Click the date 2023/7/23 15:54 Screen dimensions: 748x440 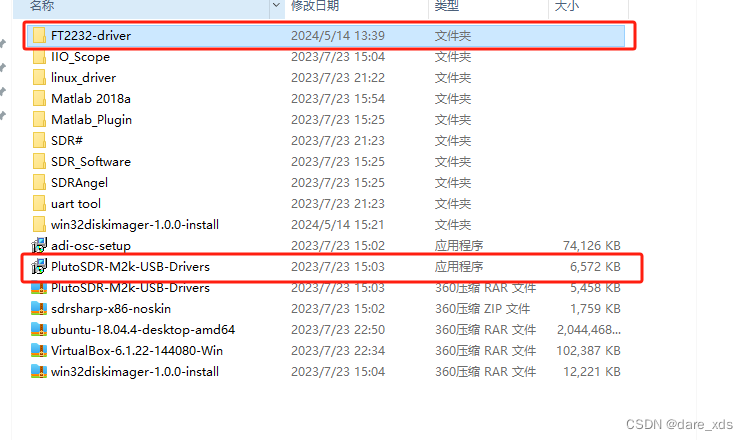(x=338, y=99)
